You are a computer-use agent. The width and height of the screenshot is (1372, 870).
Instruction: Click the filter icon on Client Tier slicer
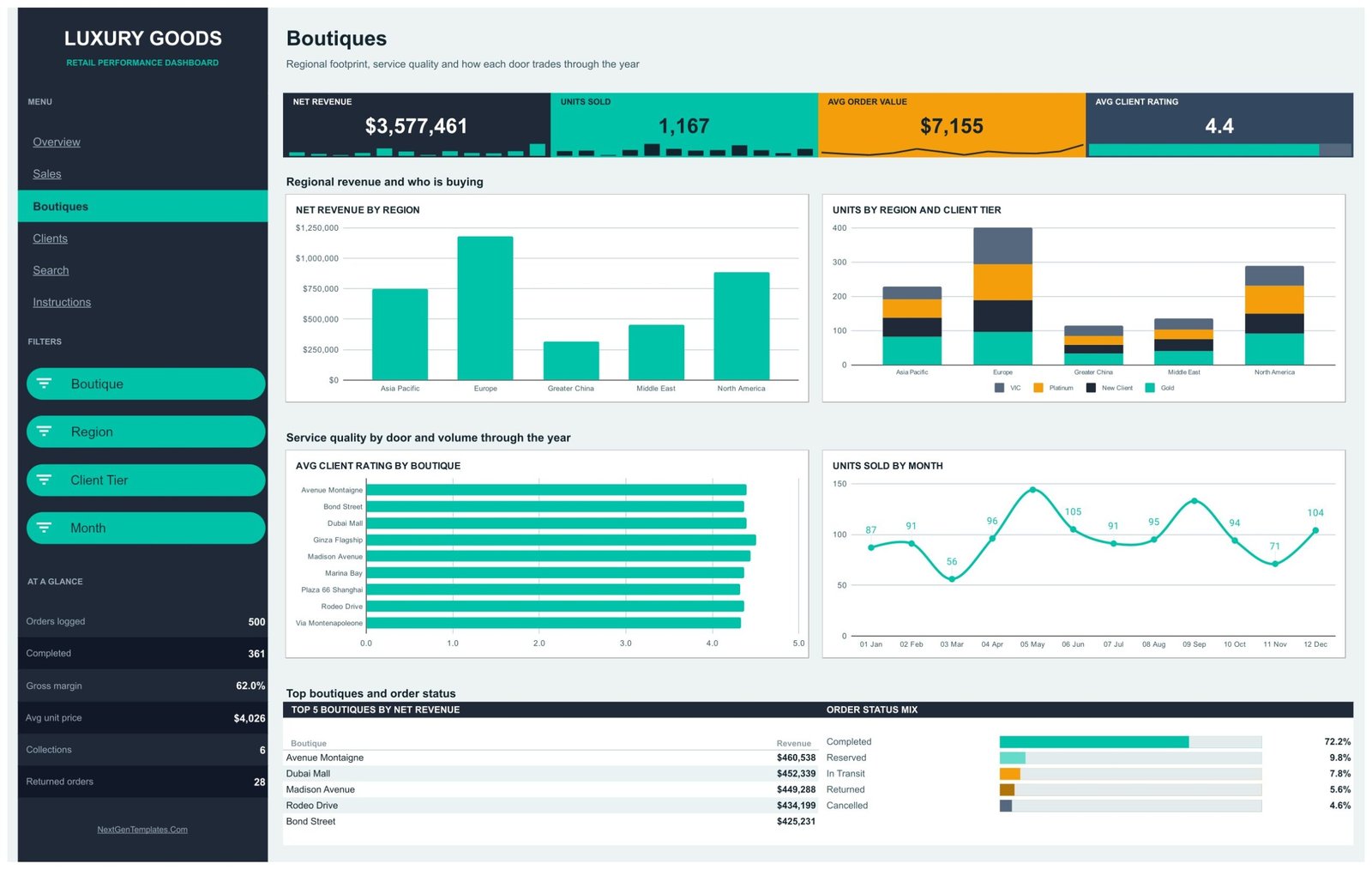pyautogui.click(x=44, y=480)
